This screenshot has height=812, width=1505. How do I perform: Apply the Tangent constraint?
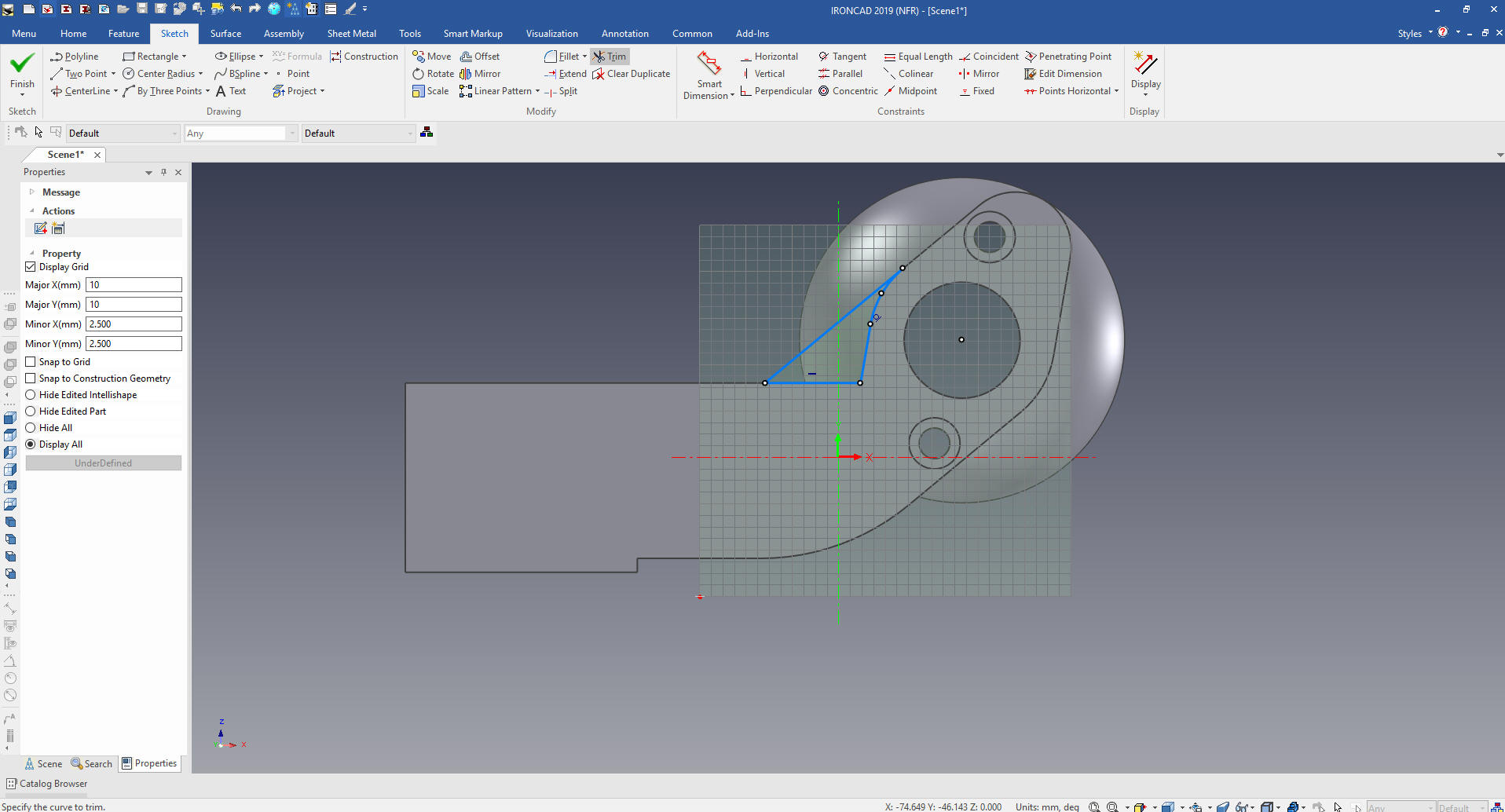pos(842,57)
